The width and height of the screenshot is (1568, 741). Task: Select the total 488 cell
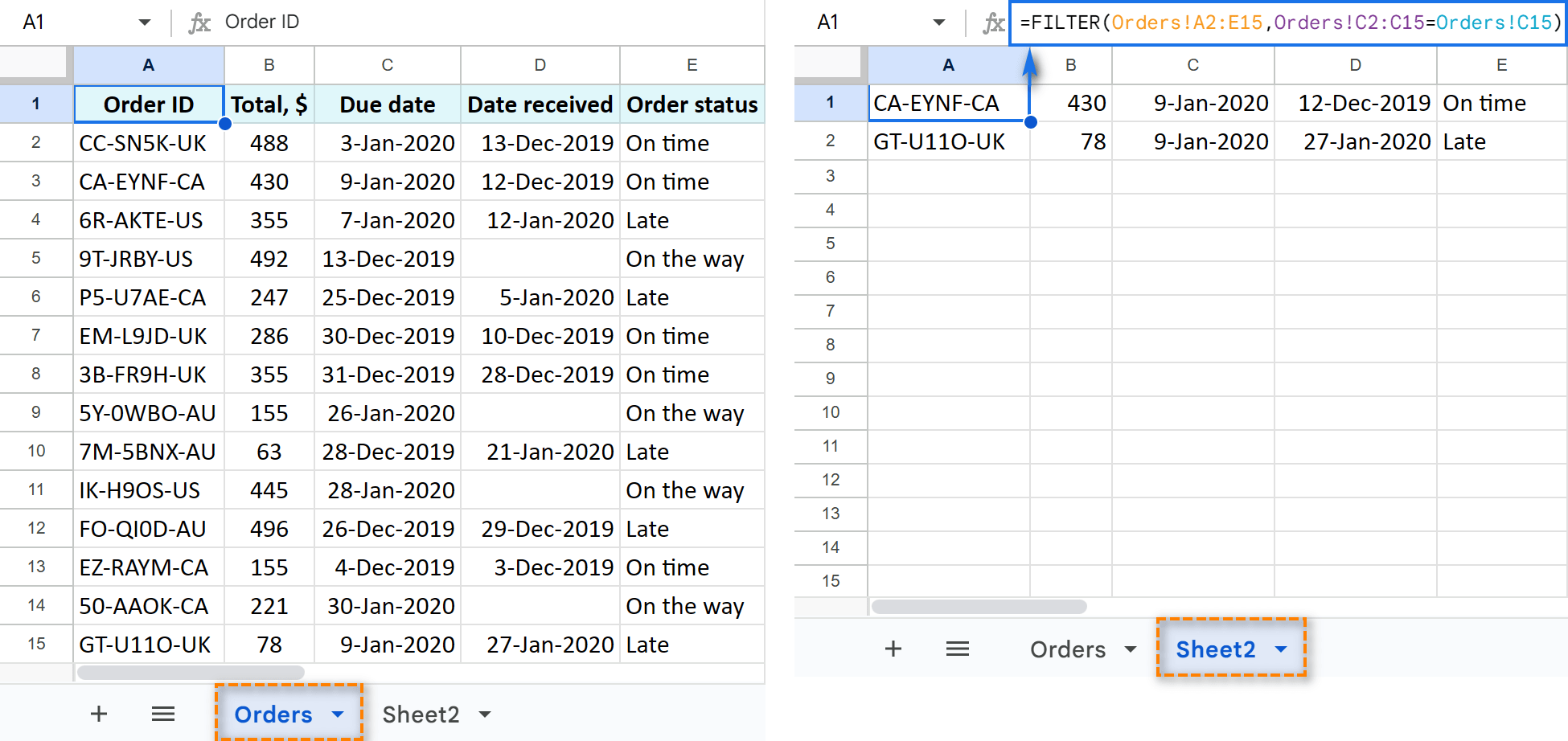pyautogui.click(x=269, y=143)
